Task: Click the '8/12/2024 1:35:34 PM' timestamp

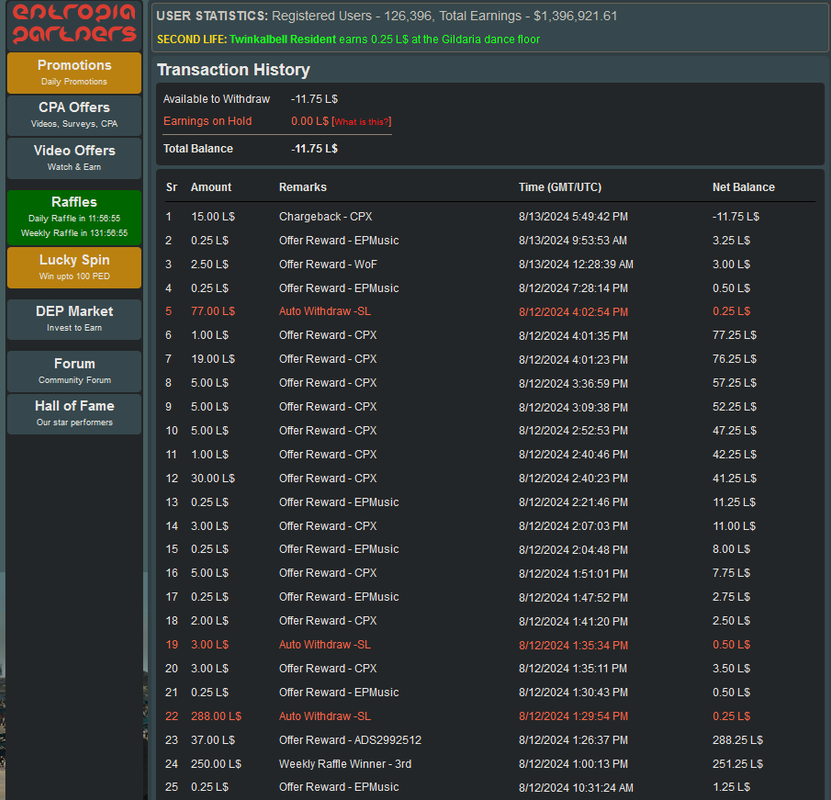Action: point(573,645)
